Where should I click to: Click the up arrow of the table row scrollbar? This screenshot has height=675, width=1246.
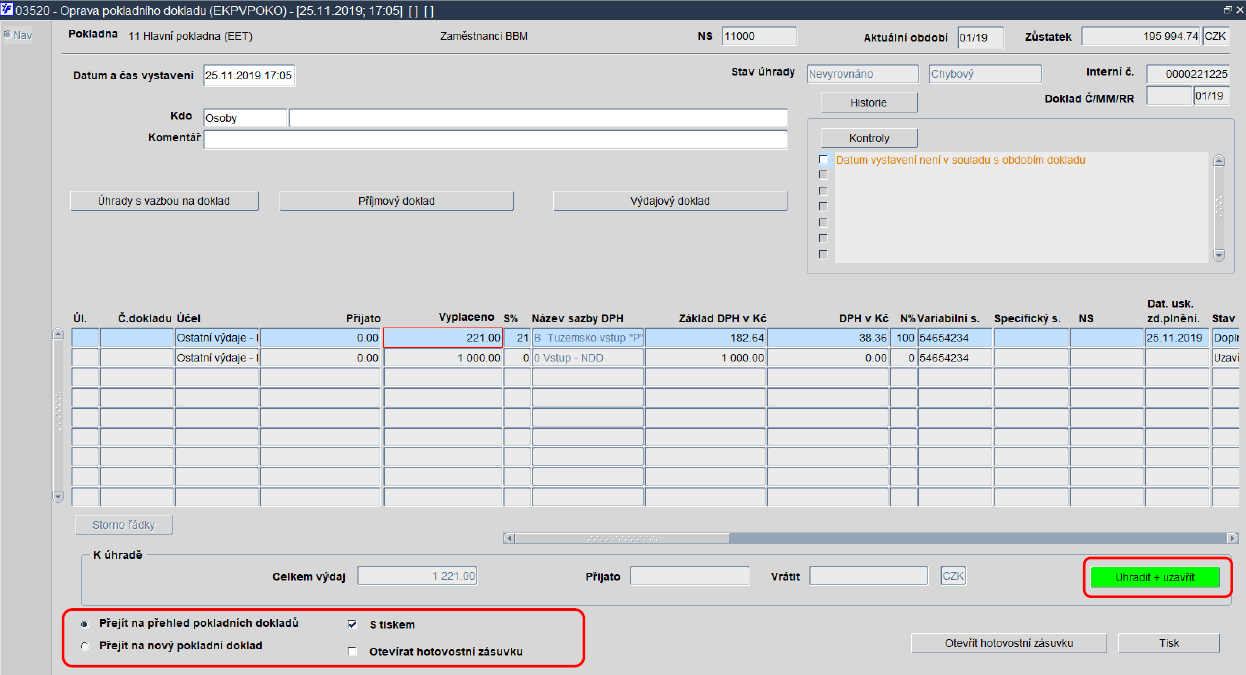[58, 335]
